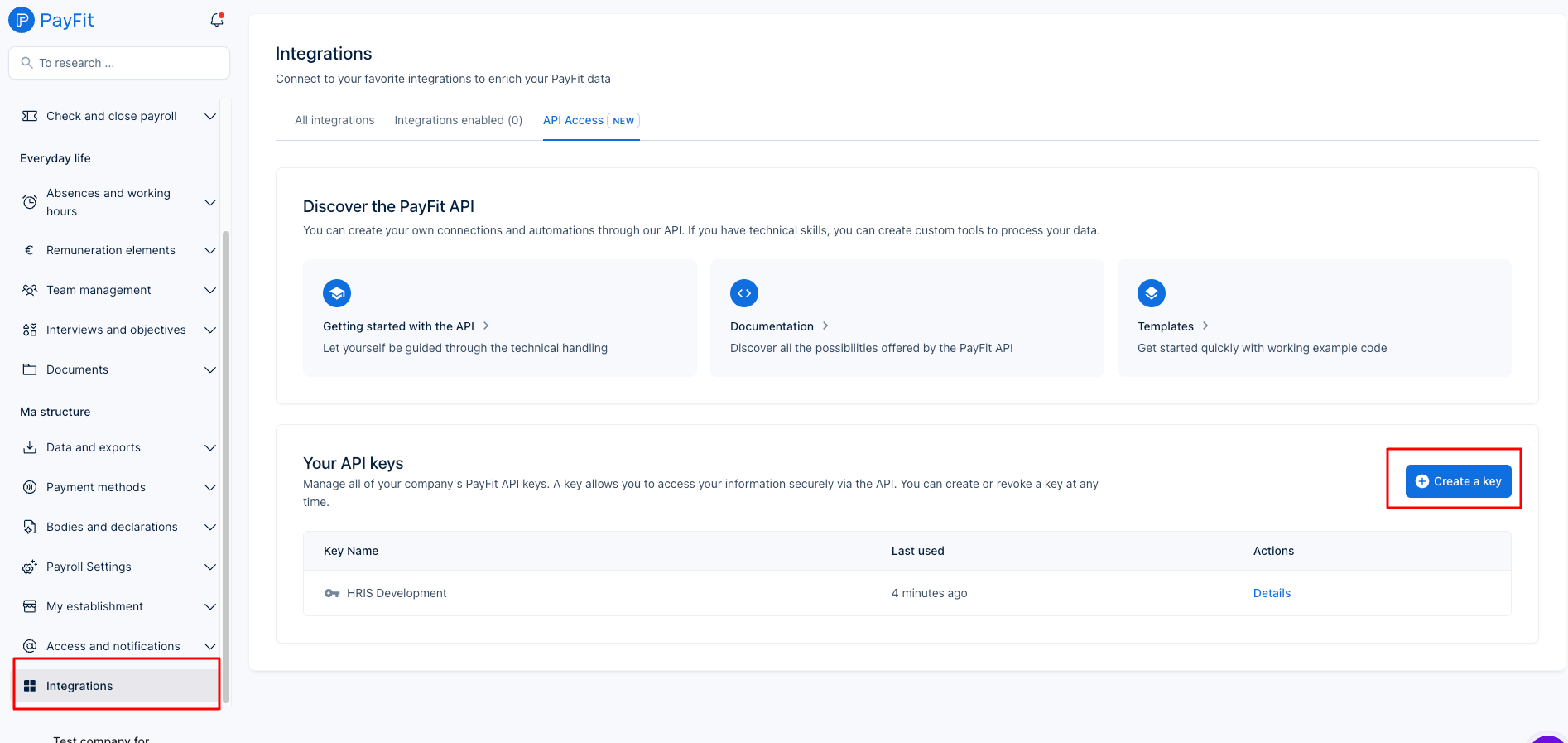Viewport: 1568px width, 743px height.
Task: Click the Getting started graduation cap icon
Action: (x=337, y=293)
